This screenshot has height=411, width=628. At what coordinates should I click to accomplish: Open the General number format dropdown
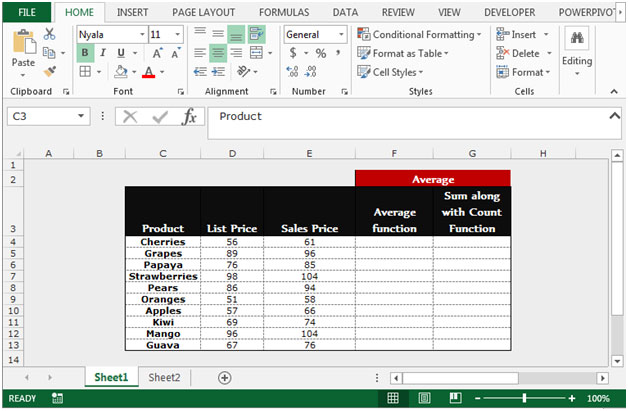[x=341, y=34]
